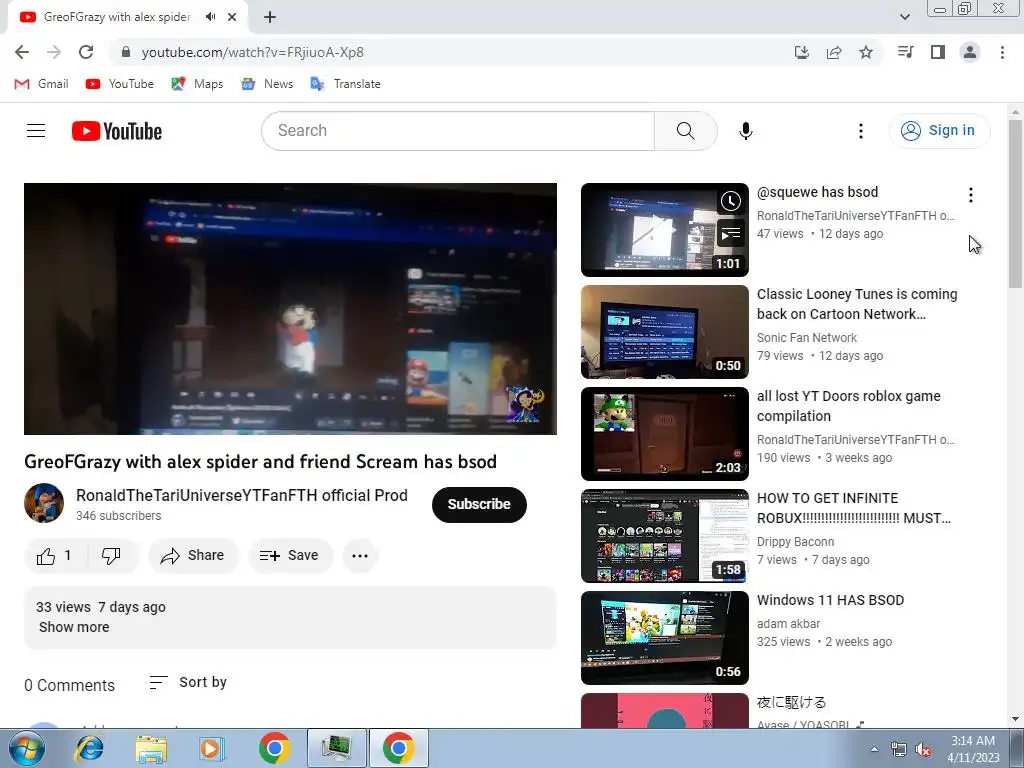Open '夜に駆ける' video title
The height and width of the screenshot is (768, 1024).
click(x=791, y=702)
